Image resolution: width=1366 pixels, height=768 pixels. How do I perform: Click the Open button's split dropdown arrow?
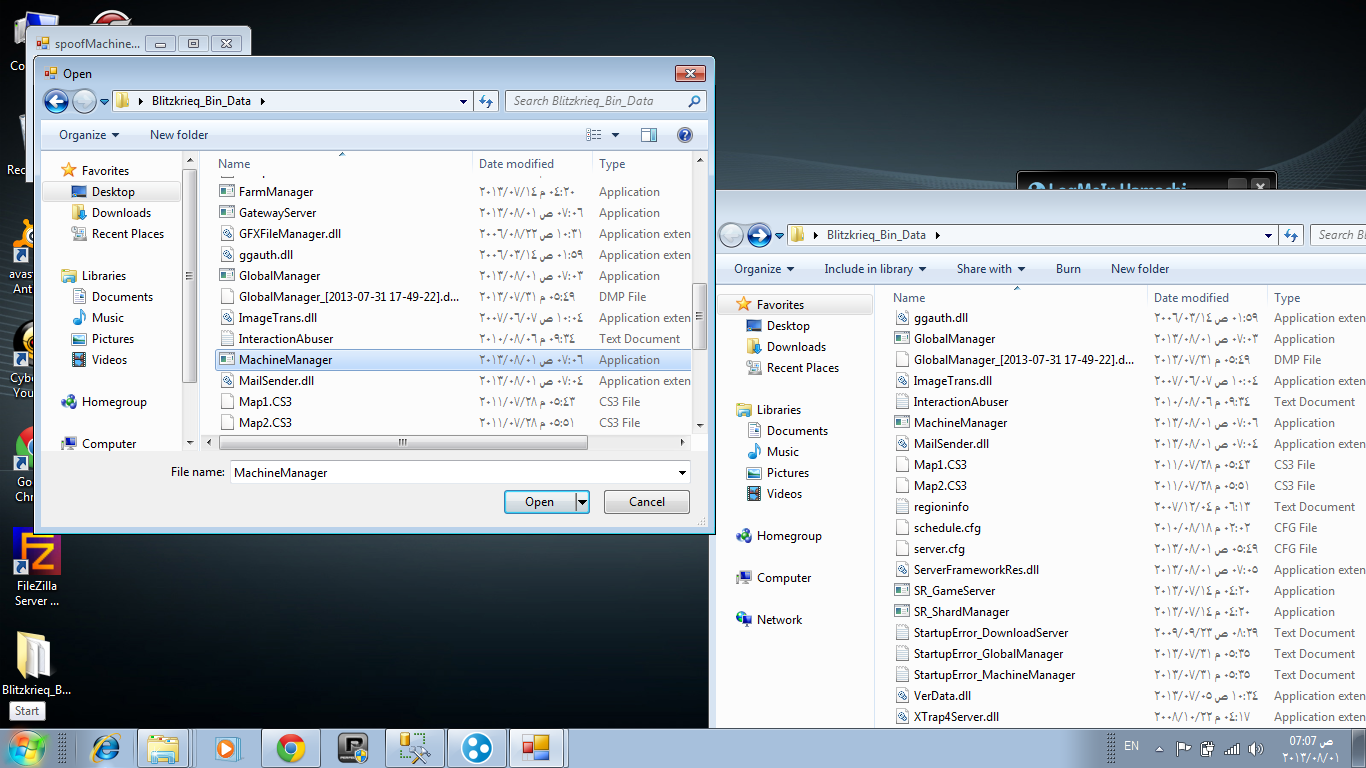click(x=582, y=502)
